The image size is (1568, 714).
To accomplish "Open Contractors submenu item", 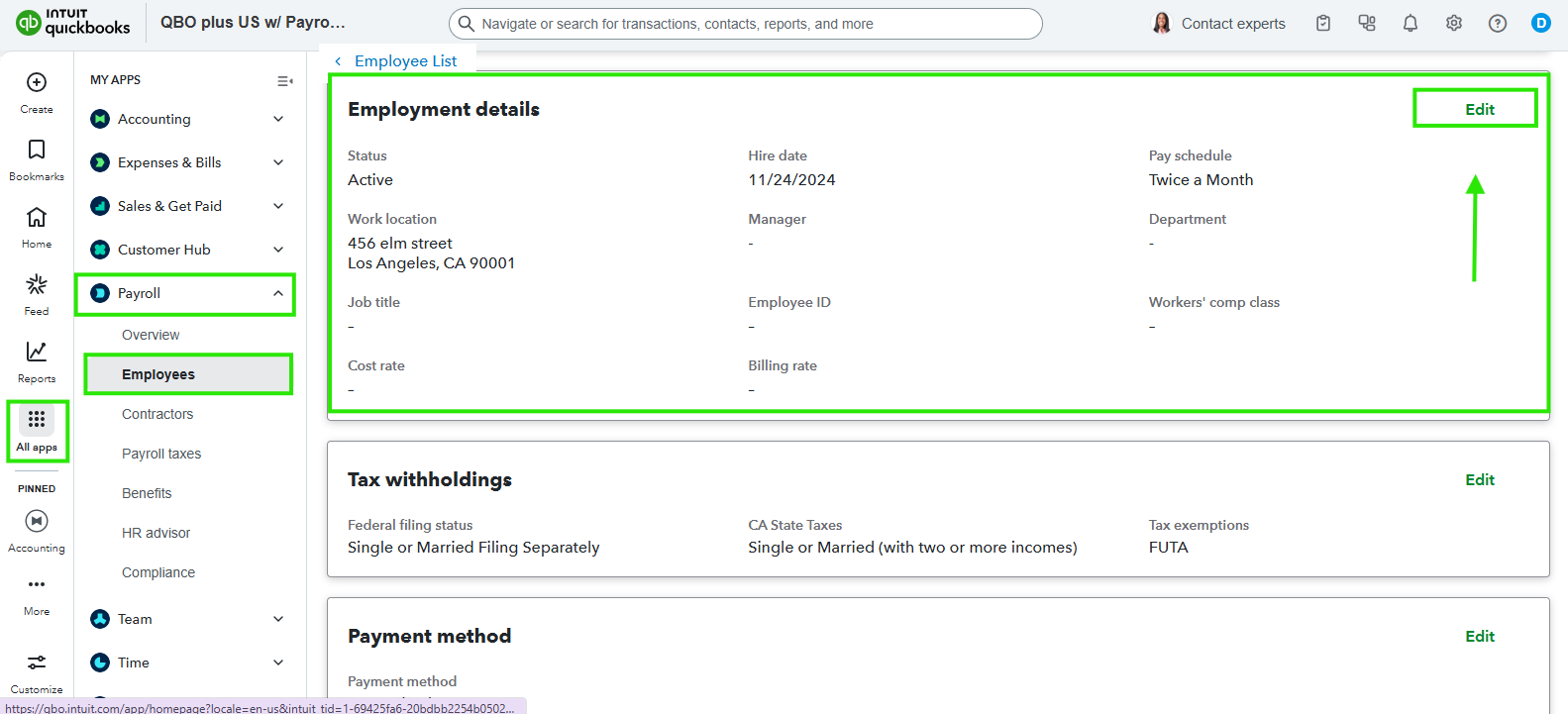I will pyautogui.click(x=157, y=414).
